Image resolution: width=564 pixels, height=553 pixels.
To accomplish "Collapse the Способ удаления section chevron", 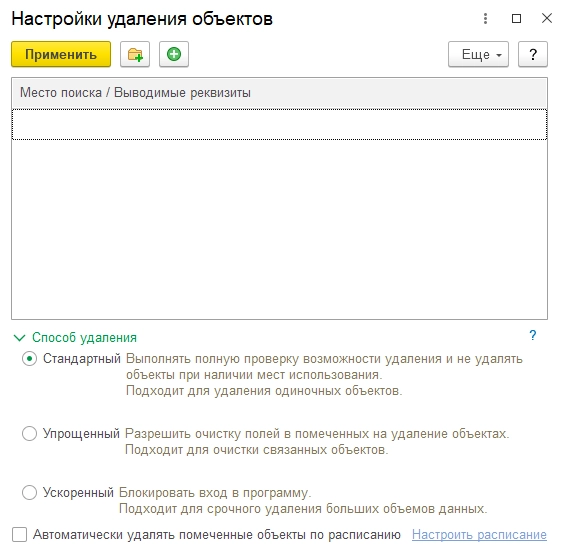I will [x=19, y=338].
